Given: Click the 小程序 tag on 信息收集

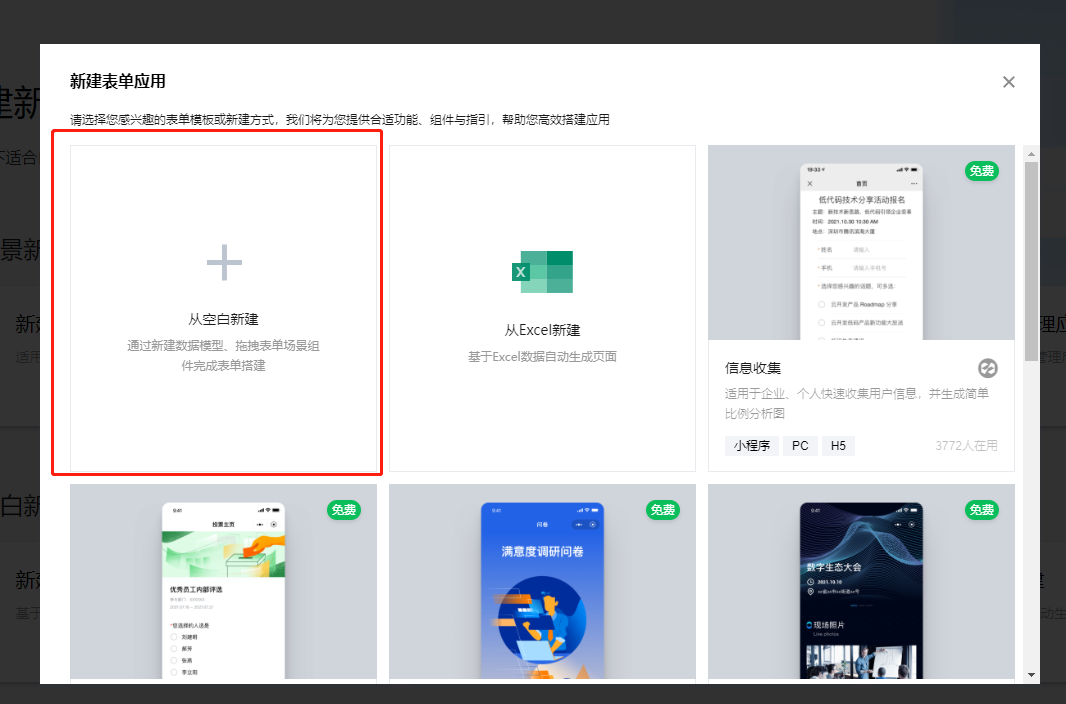Looking at the screenshot, I should click(x=752, y=446).
